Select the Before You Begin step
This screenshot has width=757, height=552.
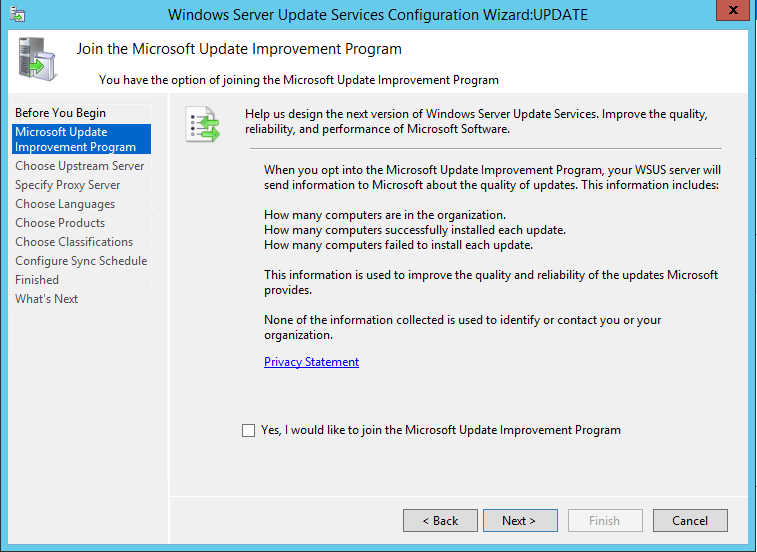(x=60, y=113)
